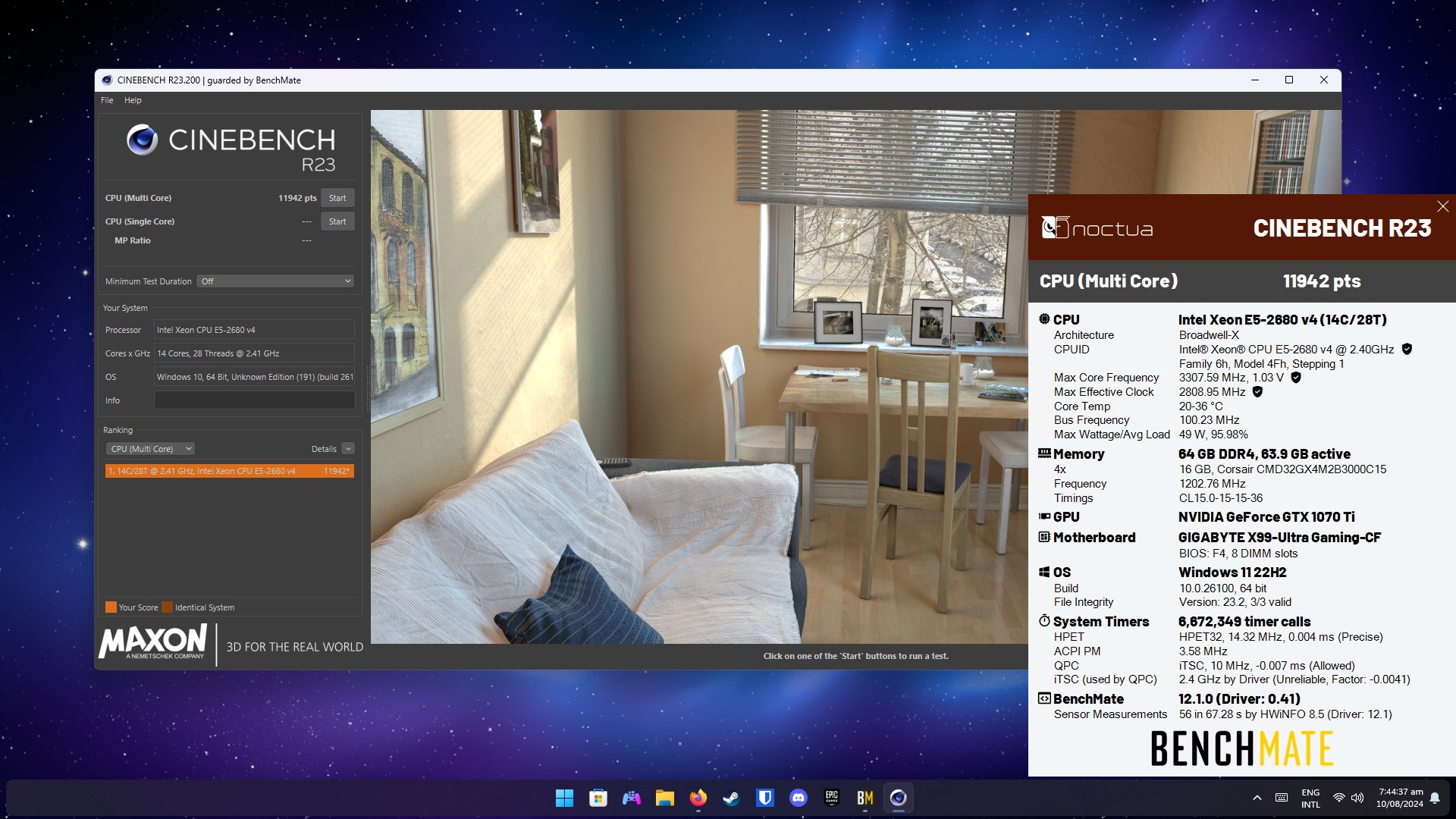This screenshot has width=1456, height=819.
Task: Click the OS field Windows 10 64 Bit
Action: coord(255,377)
